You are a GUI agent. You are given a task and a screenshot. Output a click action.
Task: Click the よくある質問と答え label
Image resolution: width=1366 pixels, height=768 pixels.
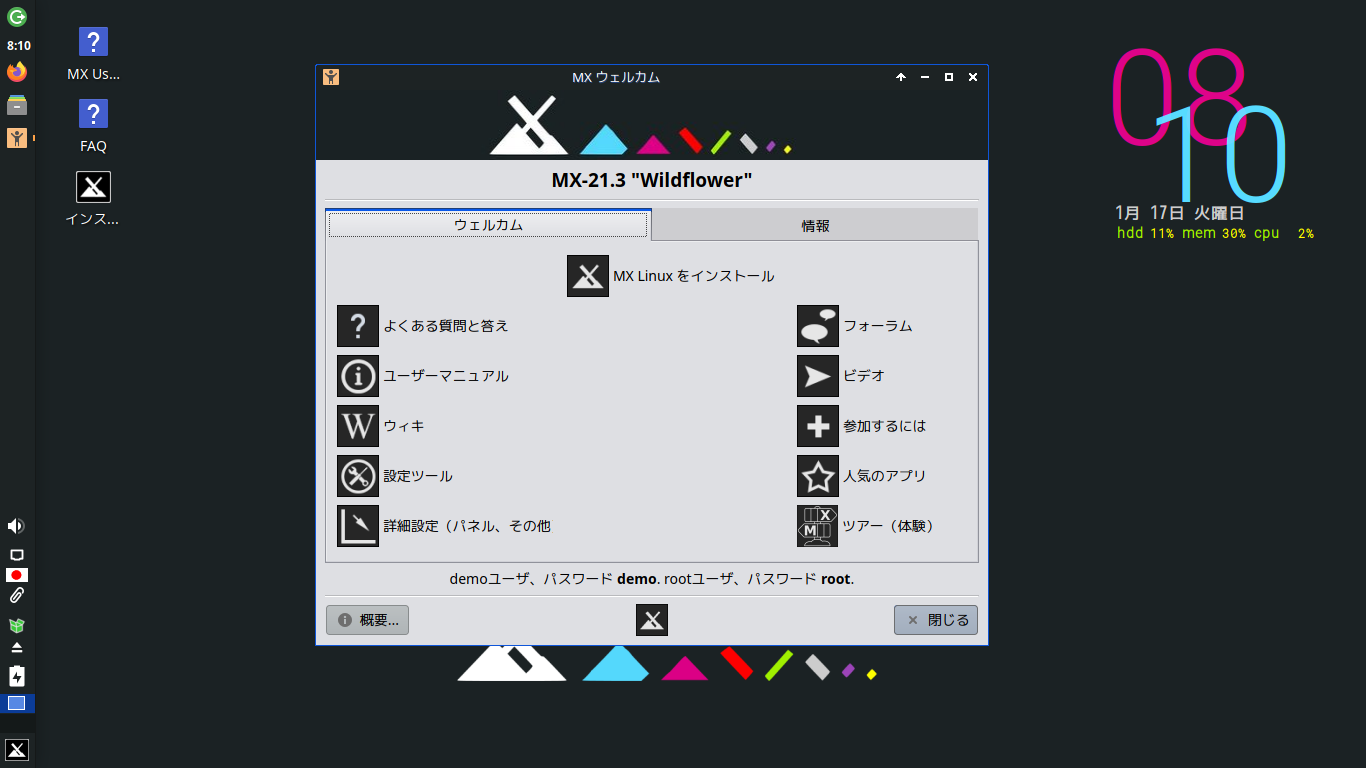[x=446, y=326]
